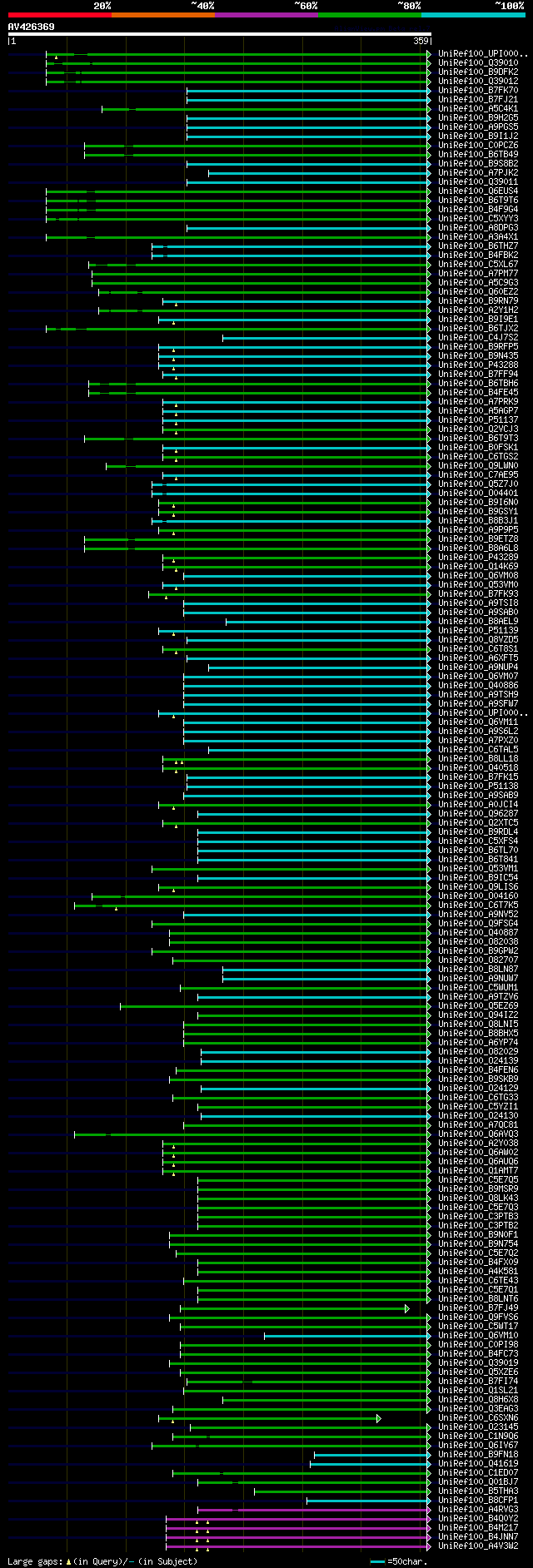Select the UniRef100_B4FBK2 label
The width and height of the screenshot is (533, 1568).
pos(478,255)
